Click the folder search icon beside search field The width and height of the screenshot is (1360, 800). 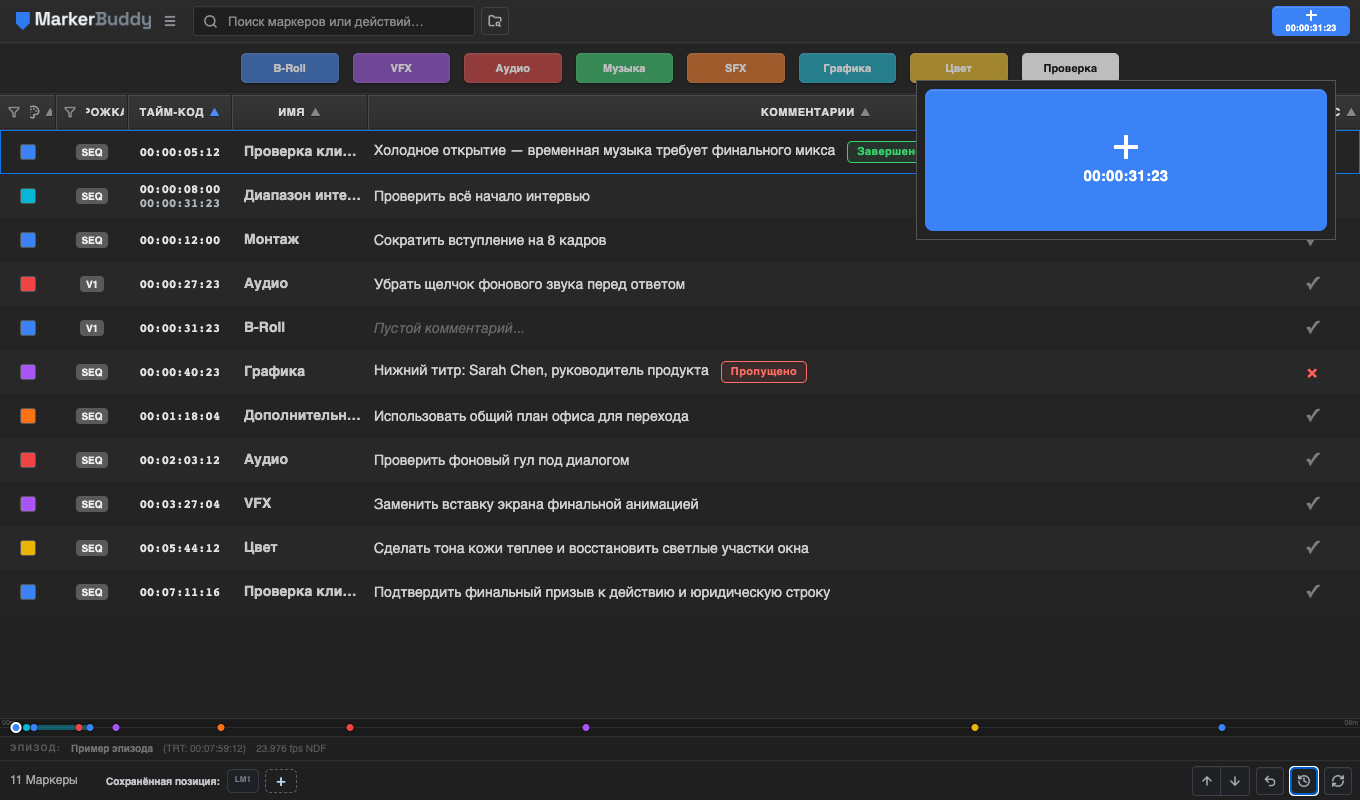pos(494,21)
